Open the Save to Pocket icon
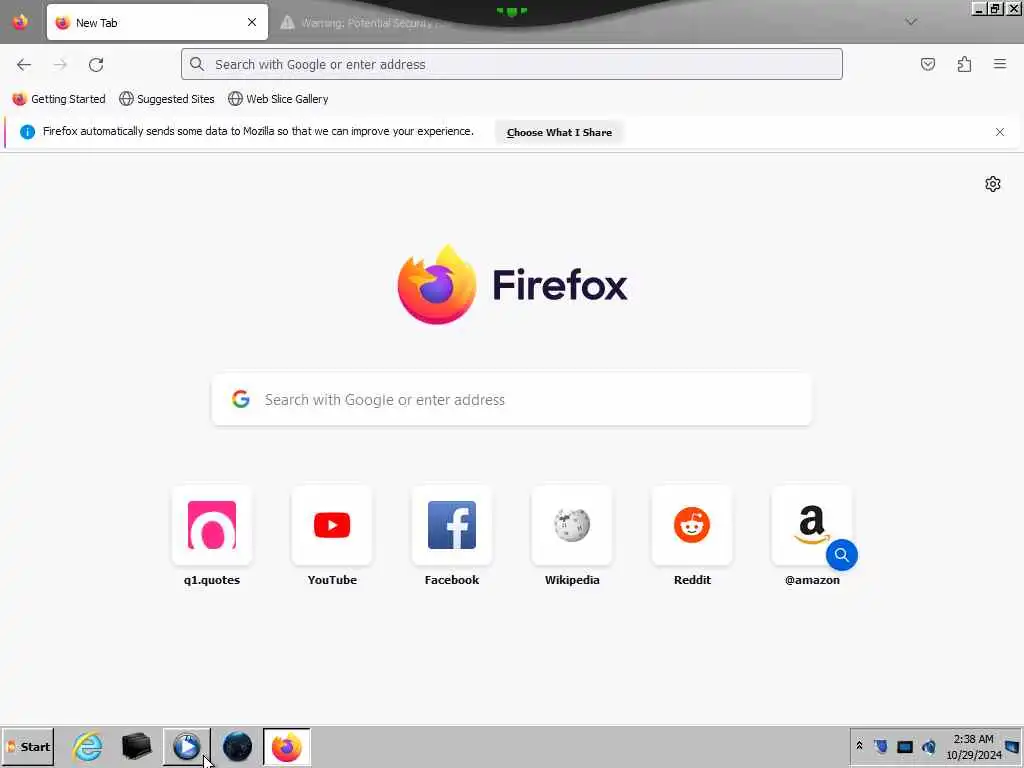This screenshot has height=768, width=1024. coord(927,64)
